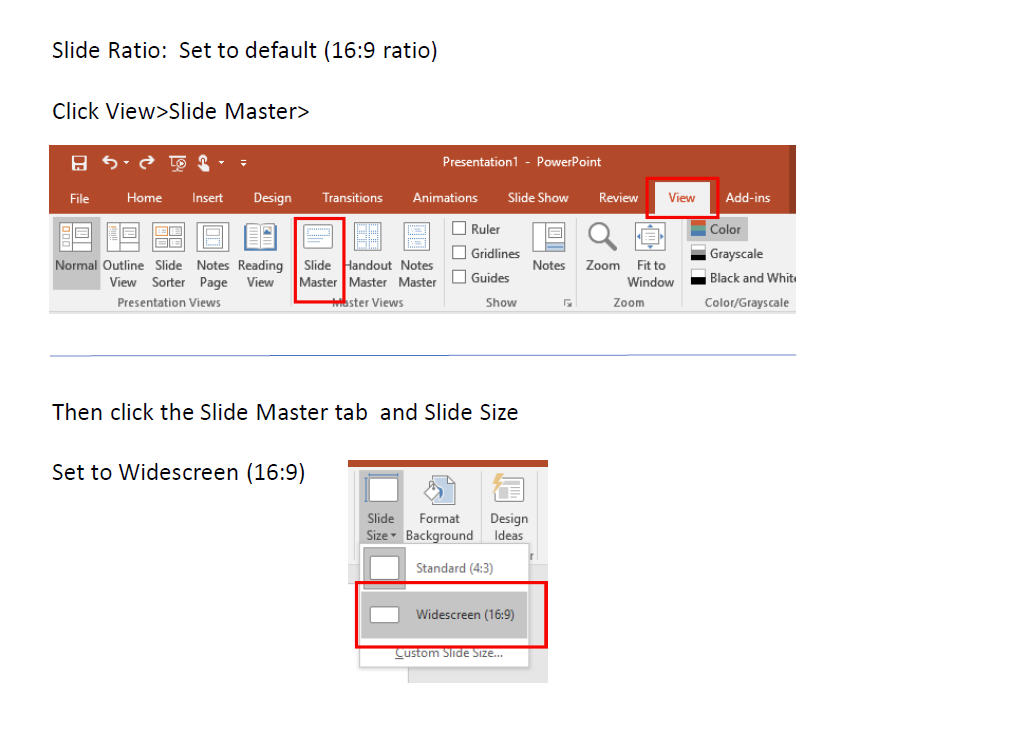Click the Zoom magnifier button
This screenshot has height=756, width=1011.
tap(602, 247)
